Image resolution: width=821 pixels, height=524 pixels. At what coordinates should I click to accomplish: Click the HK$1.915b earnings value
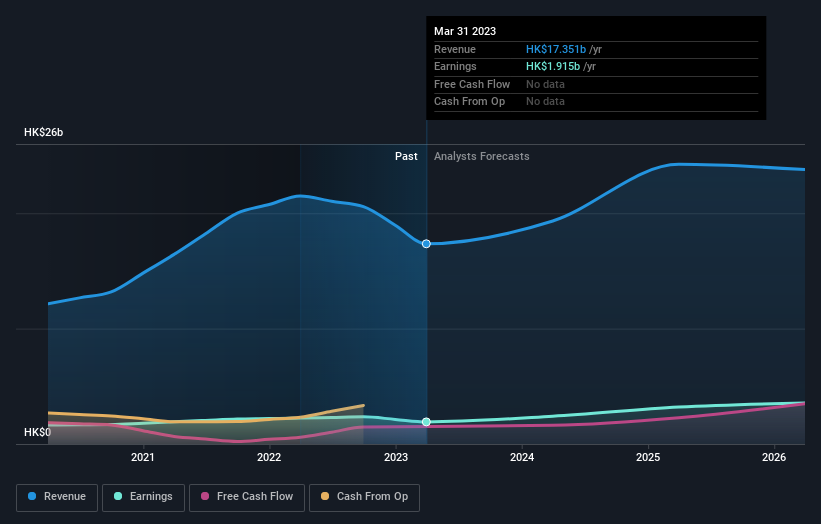(553, 66)
